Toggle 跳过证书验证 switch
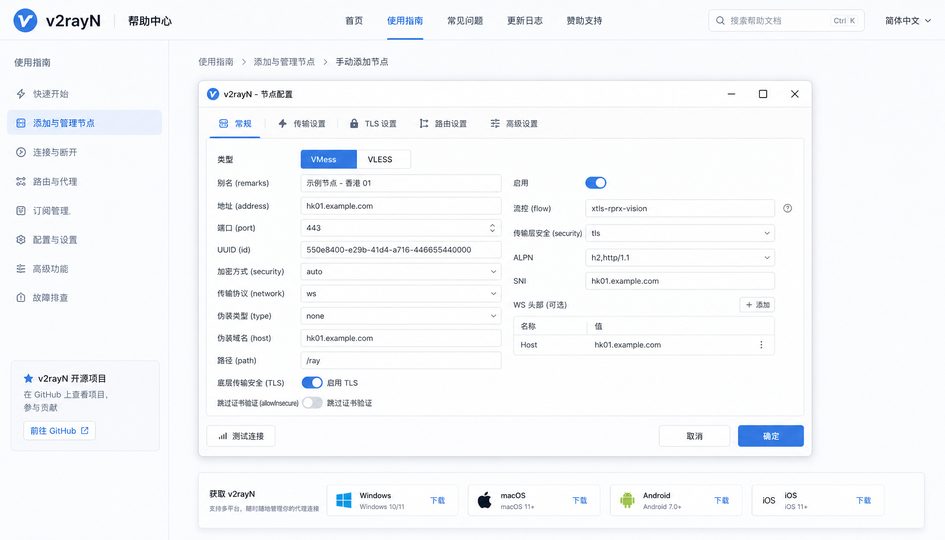The height and width of the screenshot is (540, 945). 312,403
